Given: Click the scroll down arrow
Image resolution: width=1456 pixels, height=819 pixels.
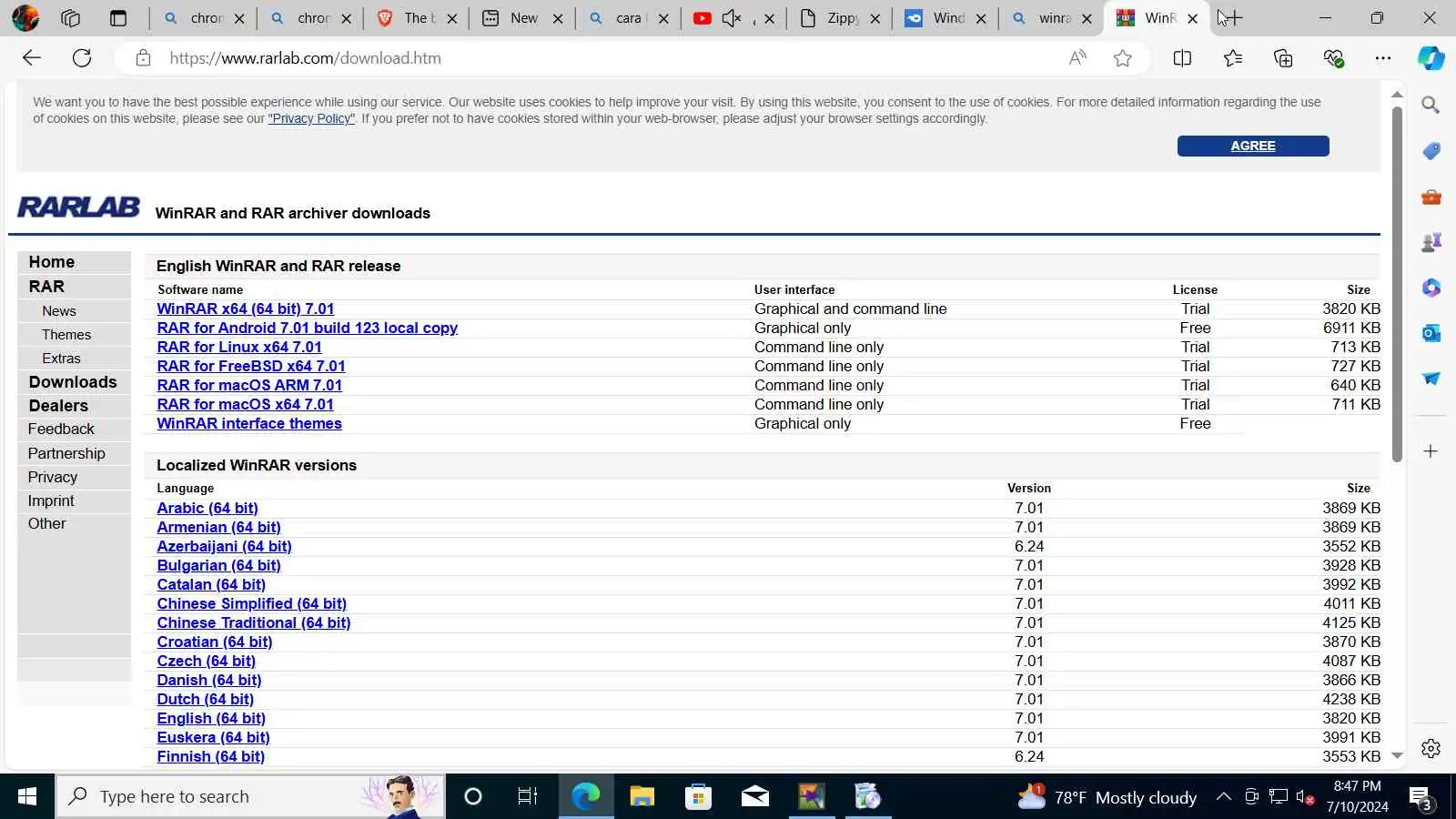Looking at the screenshot, I should [1397, 755].
